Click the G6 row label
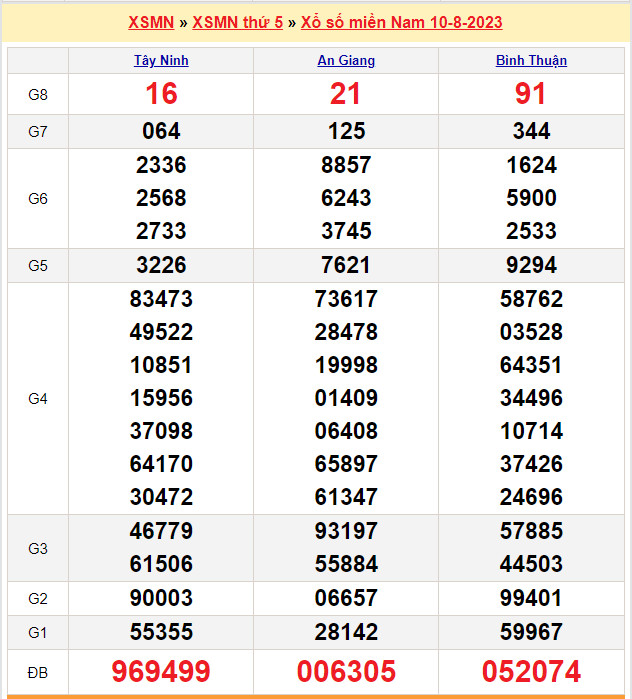Viewport: 632px width, 699px height. tap(38, 198)
